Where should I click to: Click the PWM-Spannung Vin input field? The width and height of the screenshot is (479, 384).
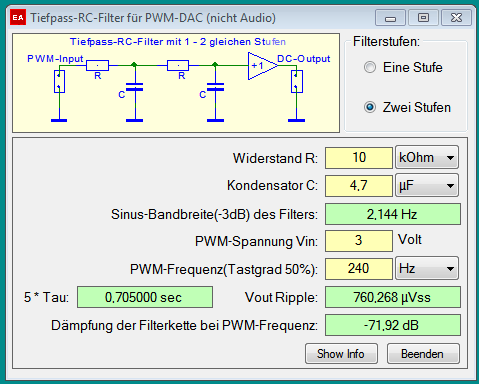click(x=359, y=241)
